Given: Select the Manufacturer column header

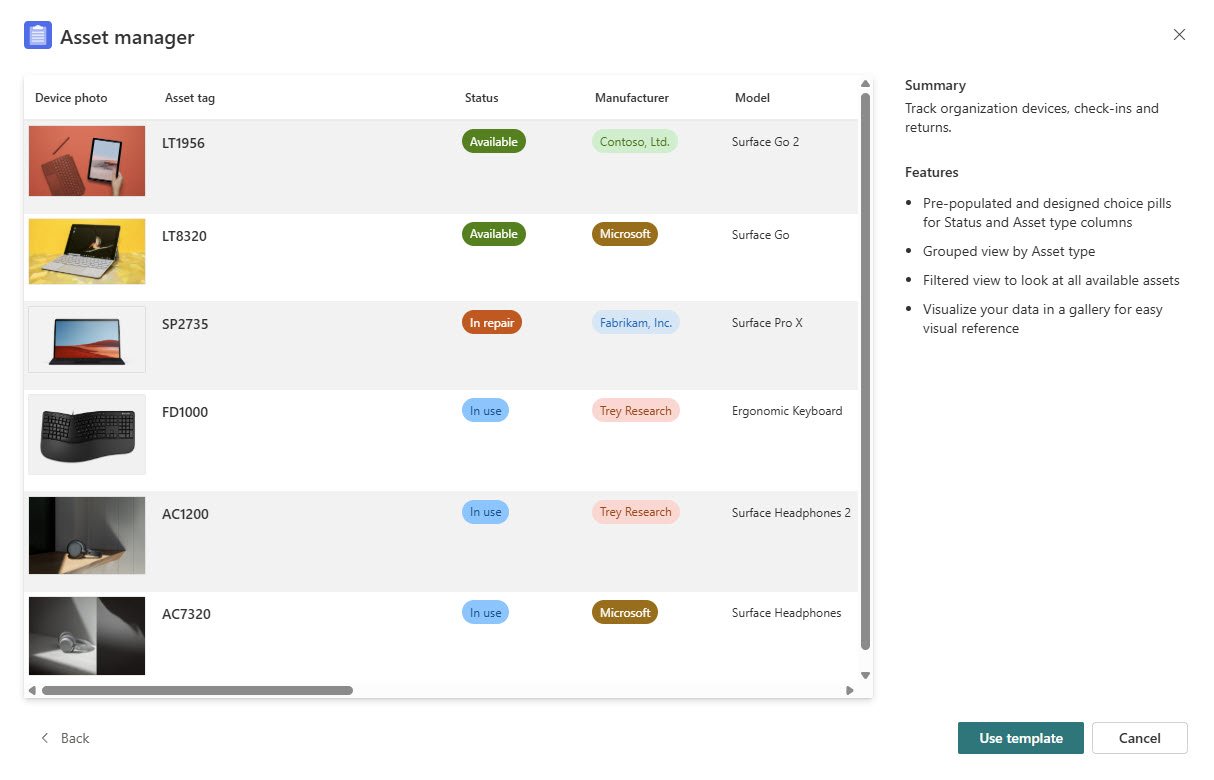Looking at the screenshot, I should [631, 98].
